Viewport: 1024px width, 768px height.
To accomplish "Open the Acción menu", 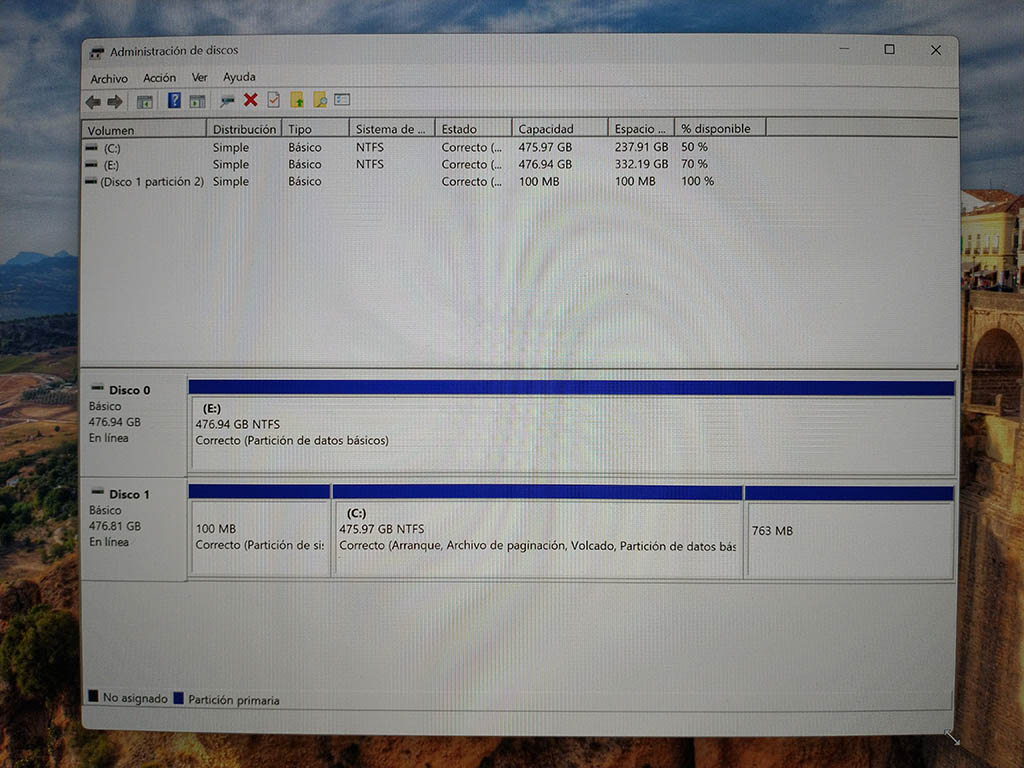I will pyautogui.click(x=159, y=78).
